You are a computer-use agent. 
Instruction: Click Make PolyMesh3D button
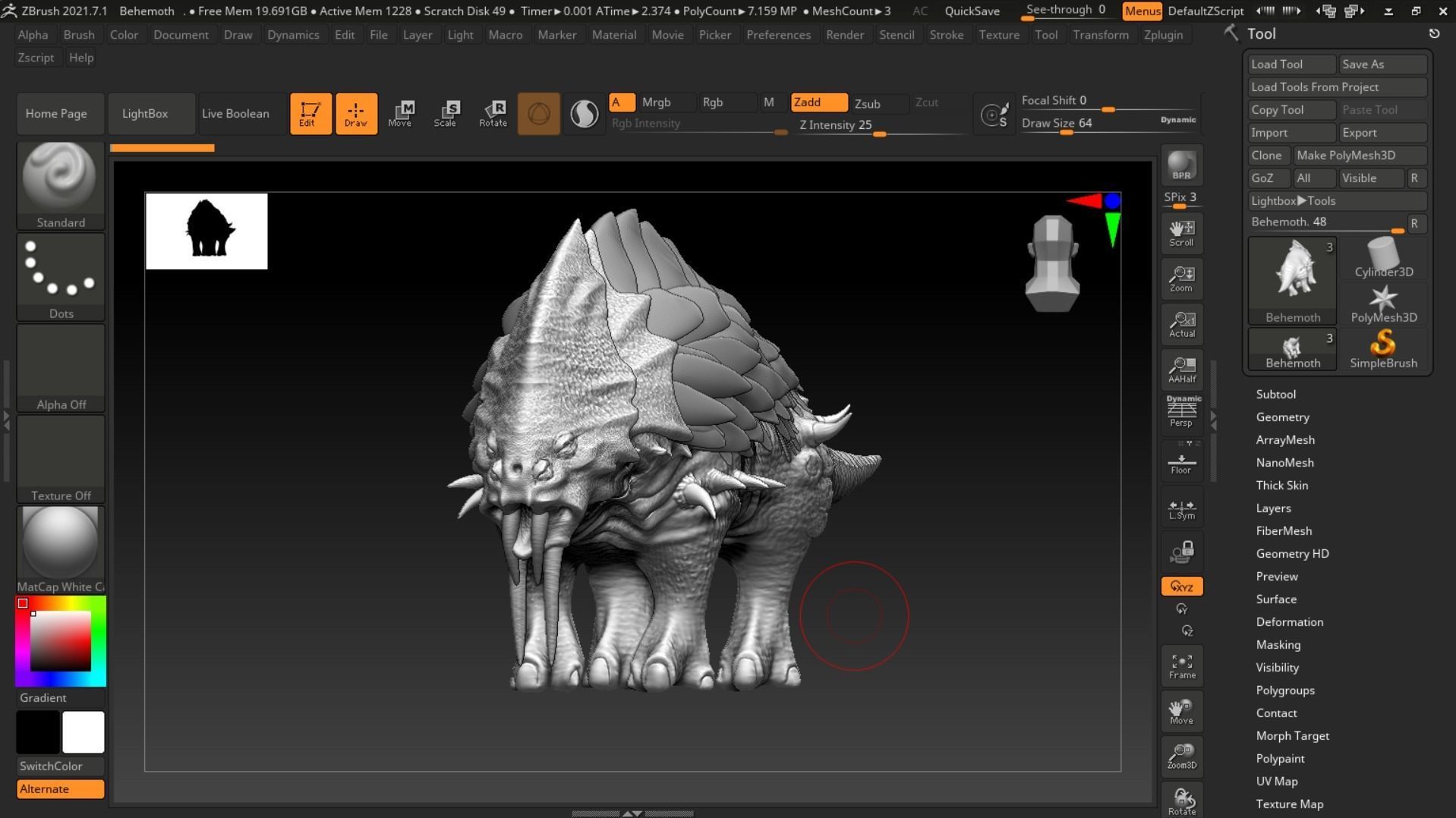(1360, 156)
